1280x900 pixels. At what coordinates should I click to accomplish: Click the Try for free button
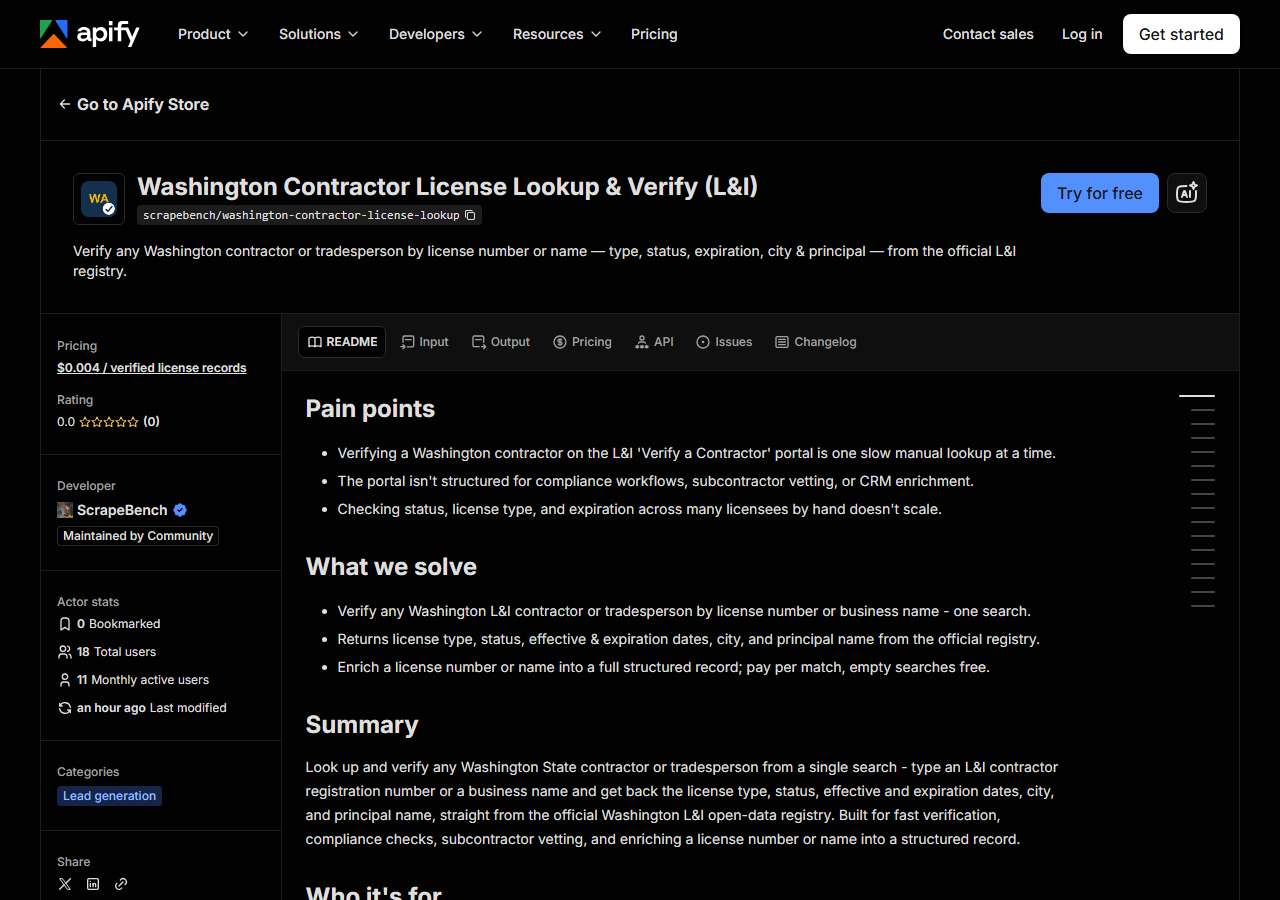click(1100, 193)
